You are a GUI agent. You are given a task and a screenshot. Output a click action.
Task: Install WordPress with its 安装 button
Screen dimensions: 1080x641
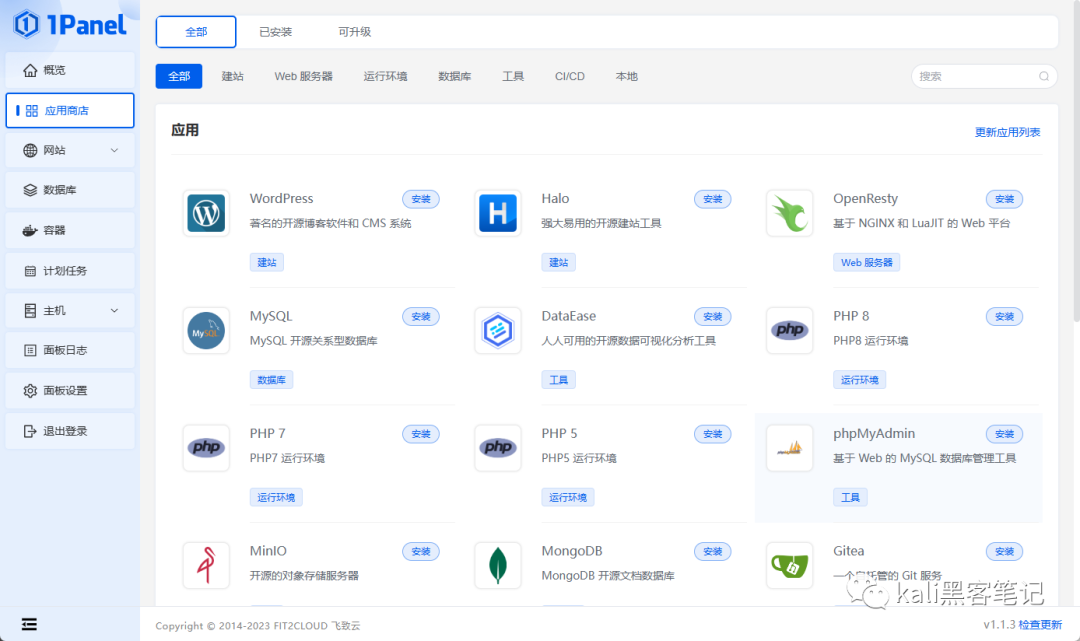pyautogui.click(x=421, y=199)
